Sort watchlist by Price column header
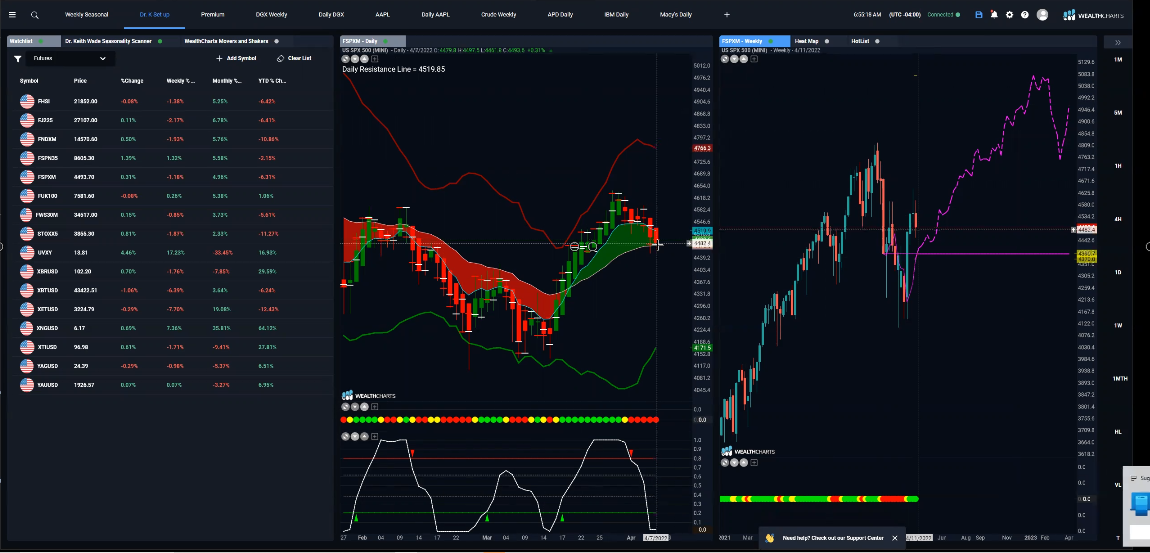1150x553 pixels. click(x=81, y=81)
